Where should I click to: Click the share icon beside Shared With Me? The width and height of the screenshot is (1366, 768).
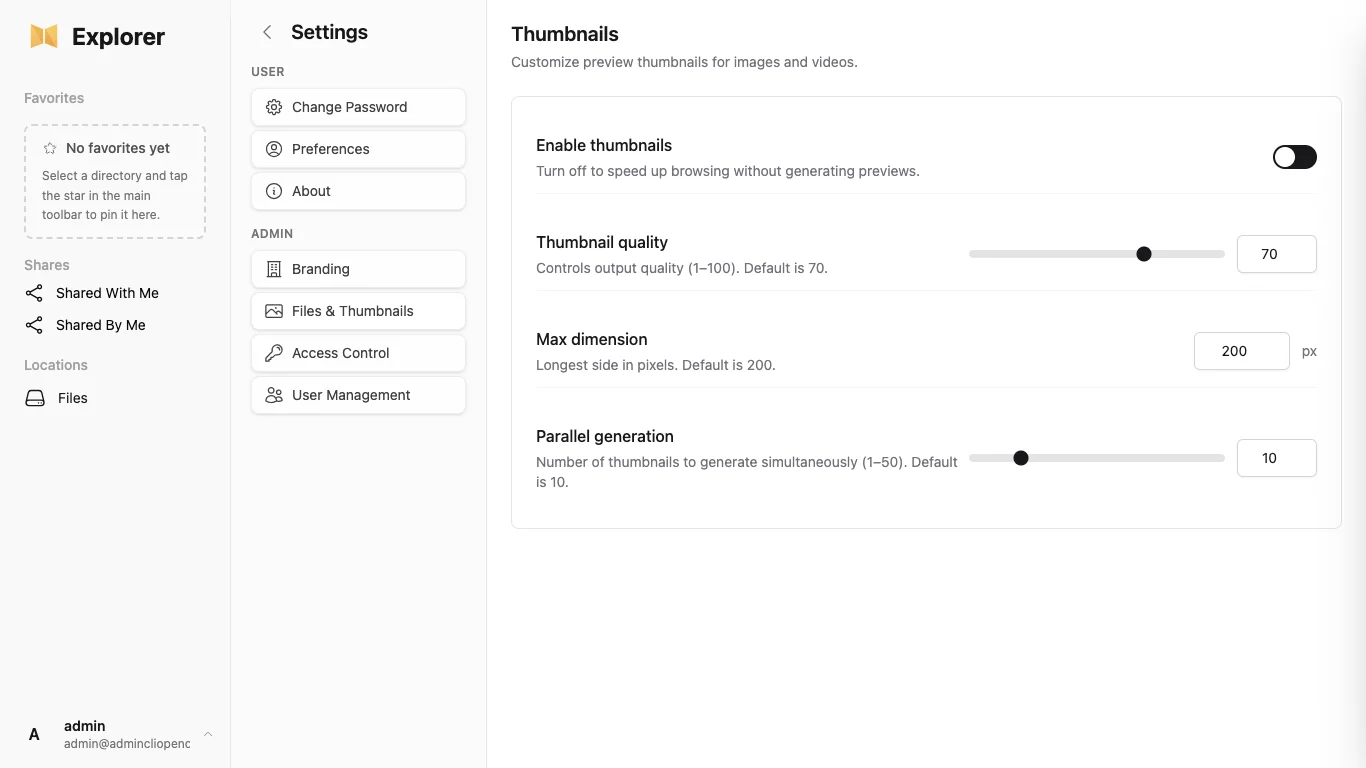pos(34,293)
